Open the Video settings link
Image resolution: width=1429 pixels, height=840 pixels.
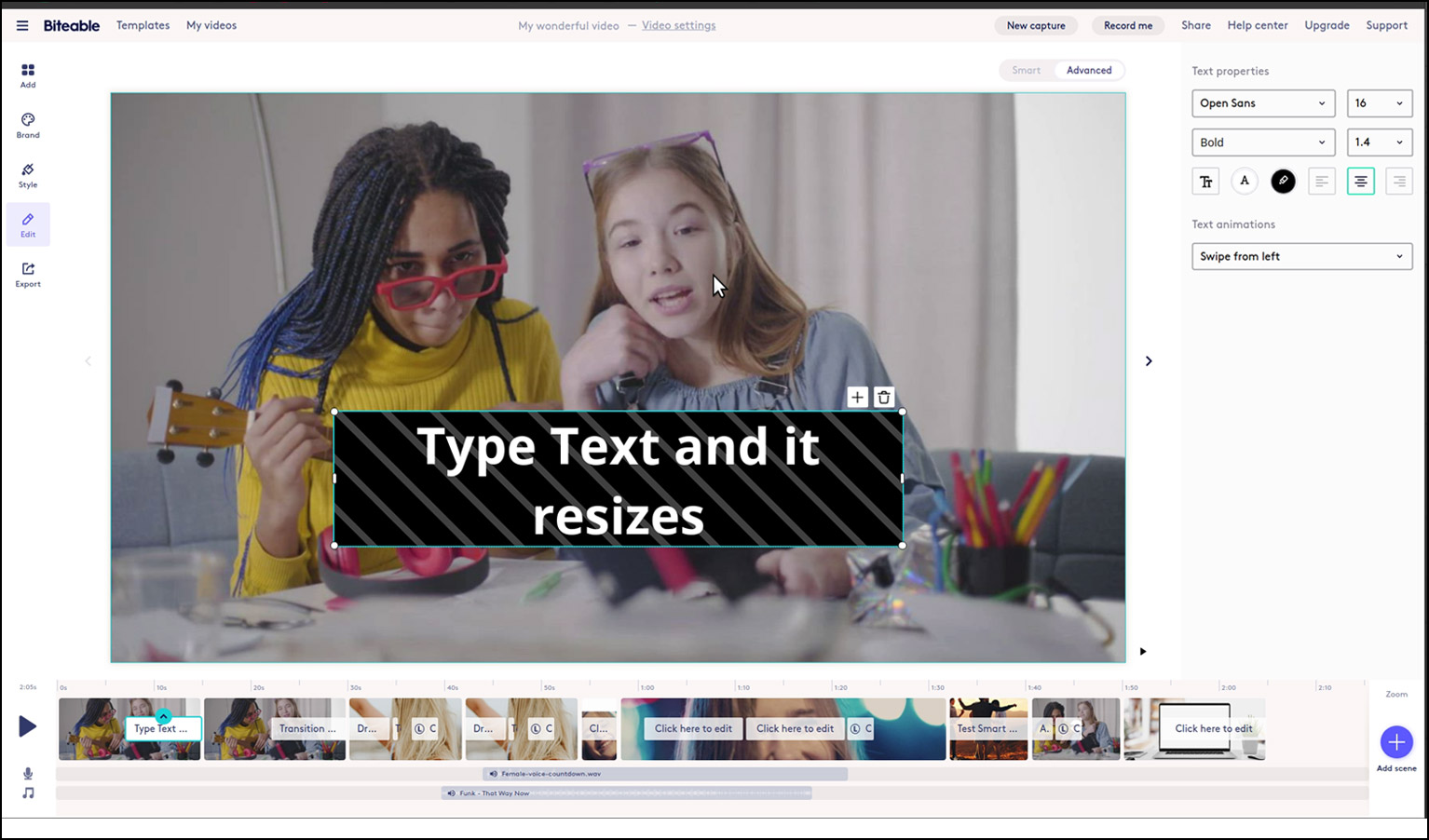coord(678,26)
